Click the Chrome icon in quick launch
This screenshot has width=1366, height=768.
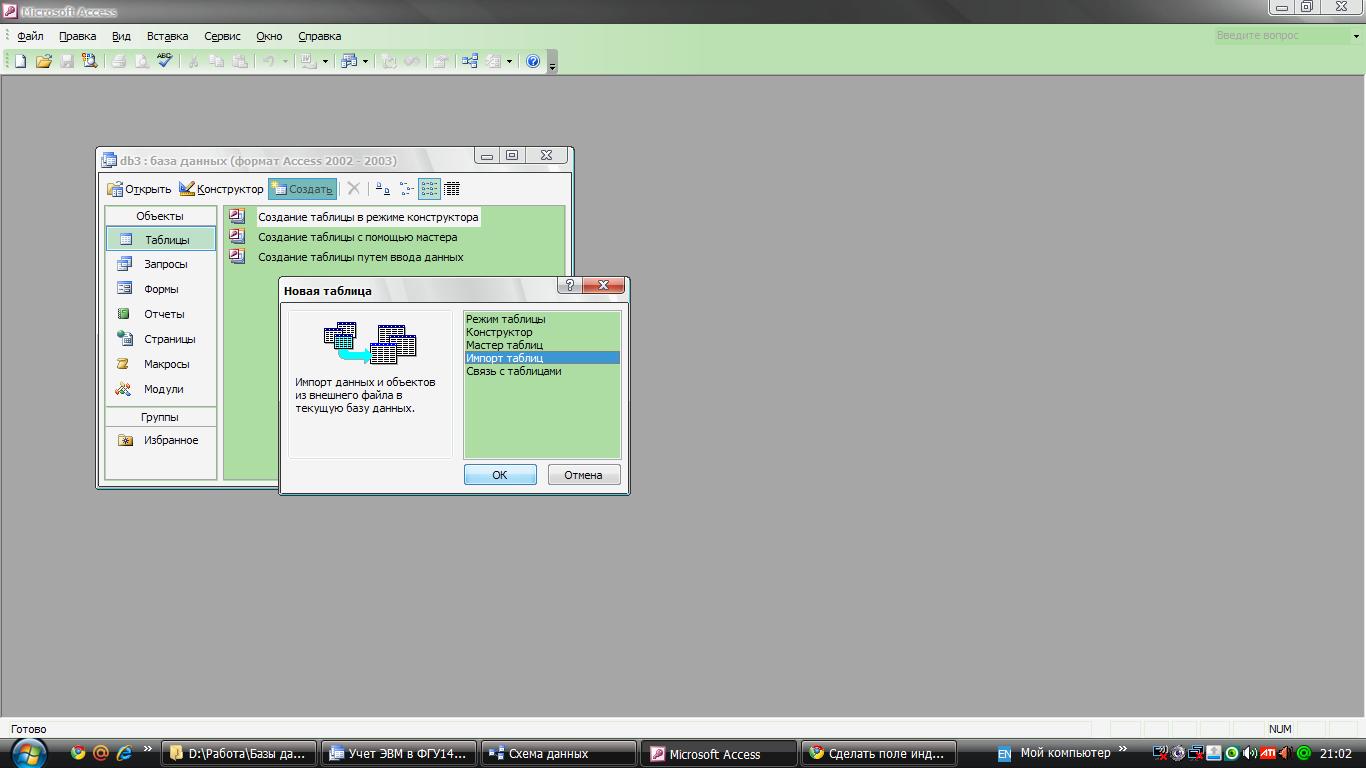pyautogui.click(x=78, y=753)
